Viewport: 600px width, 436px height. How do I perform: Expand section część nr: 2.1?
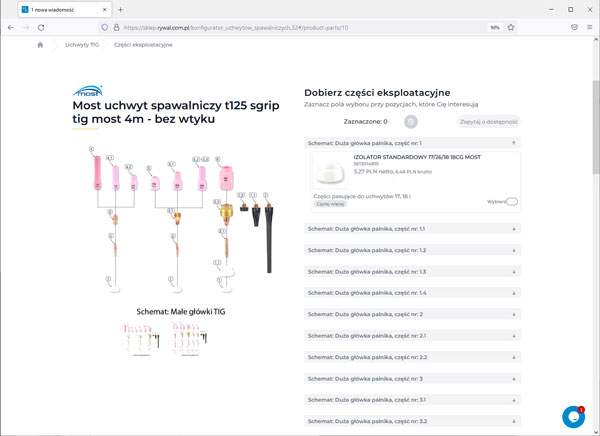412,336
